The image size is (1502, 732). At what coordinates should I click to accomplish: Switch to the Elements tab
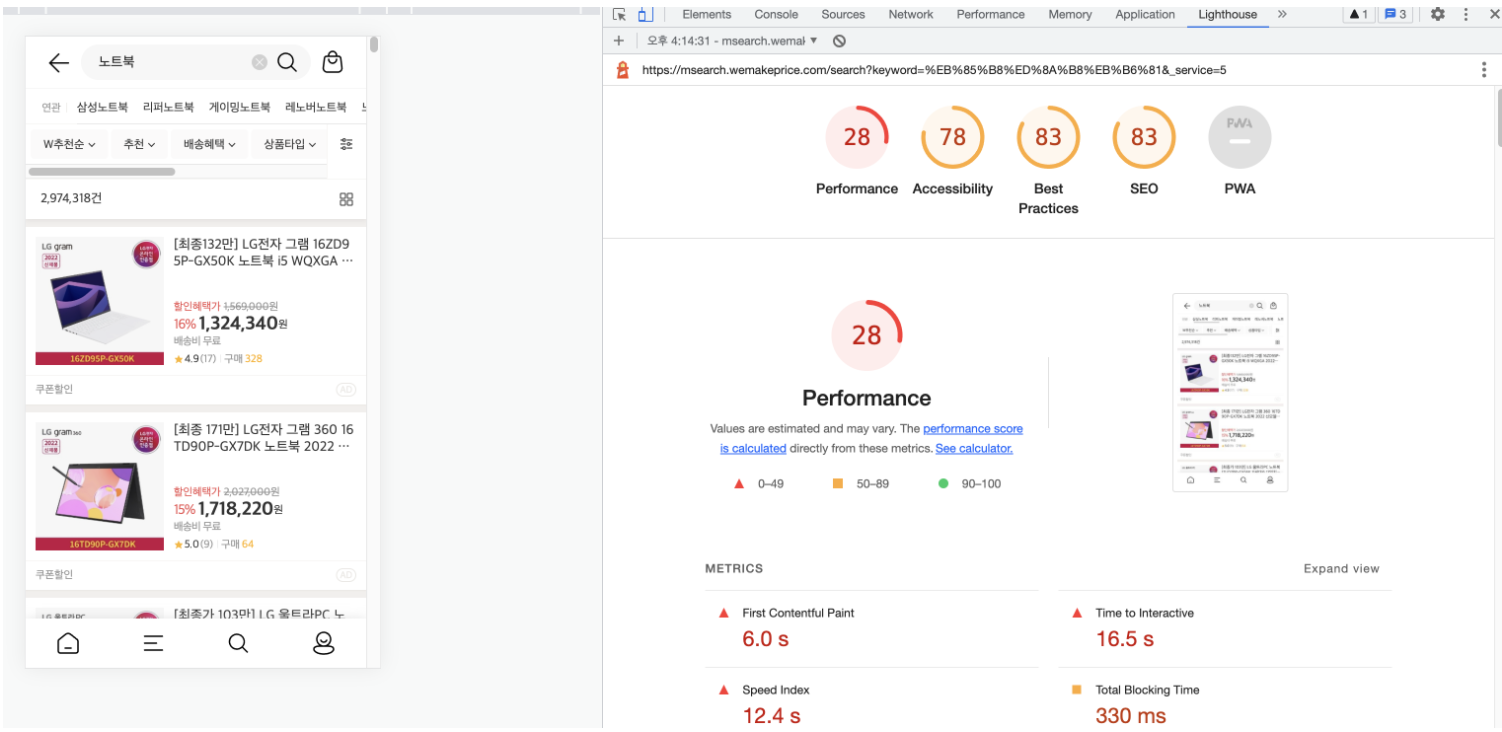[x=707, y=14]
